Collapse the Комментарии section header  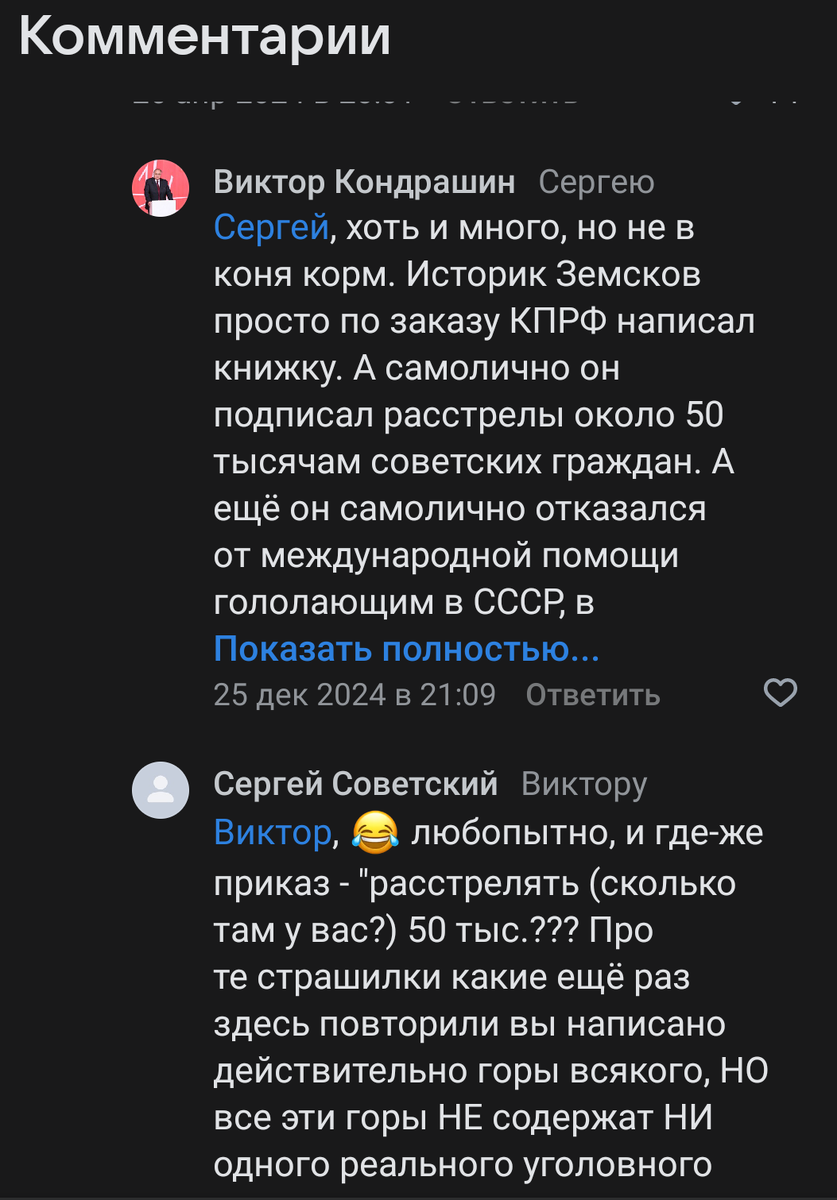tap(203, 36)
